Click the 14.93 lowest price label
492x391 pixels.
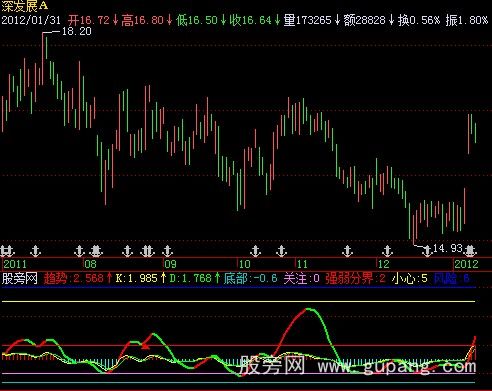pos(448,248)
